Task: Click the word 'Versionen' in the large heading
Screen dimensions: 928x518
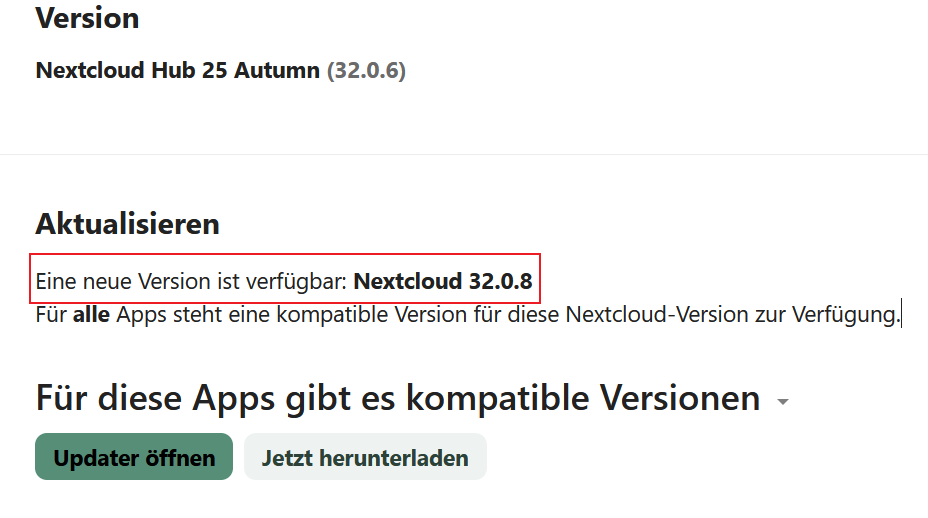Action: click(x=680, y=398)
